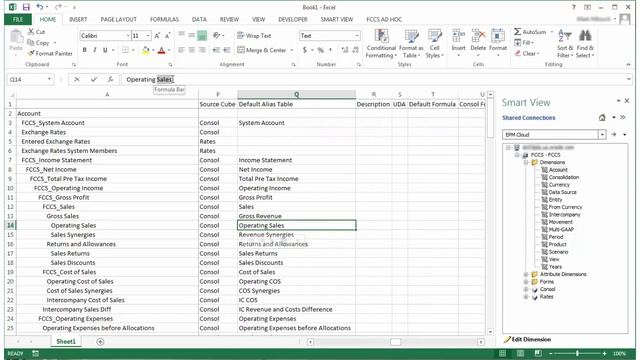Expand the Rates cube node
Viewport: 640px width, 360px height.
(x=526, y=297)
